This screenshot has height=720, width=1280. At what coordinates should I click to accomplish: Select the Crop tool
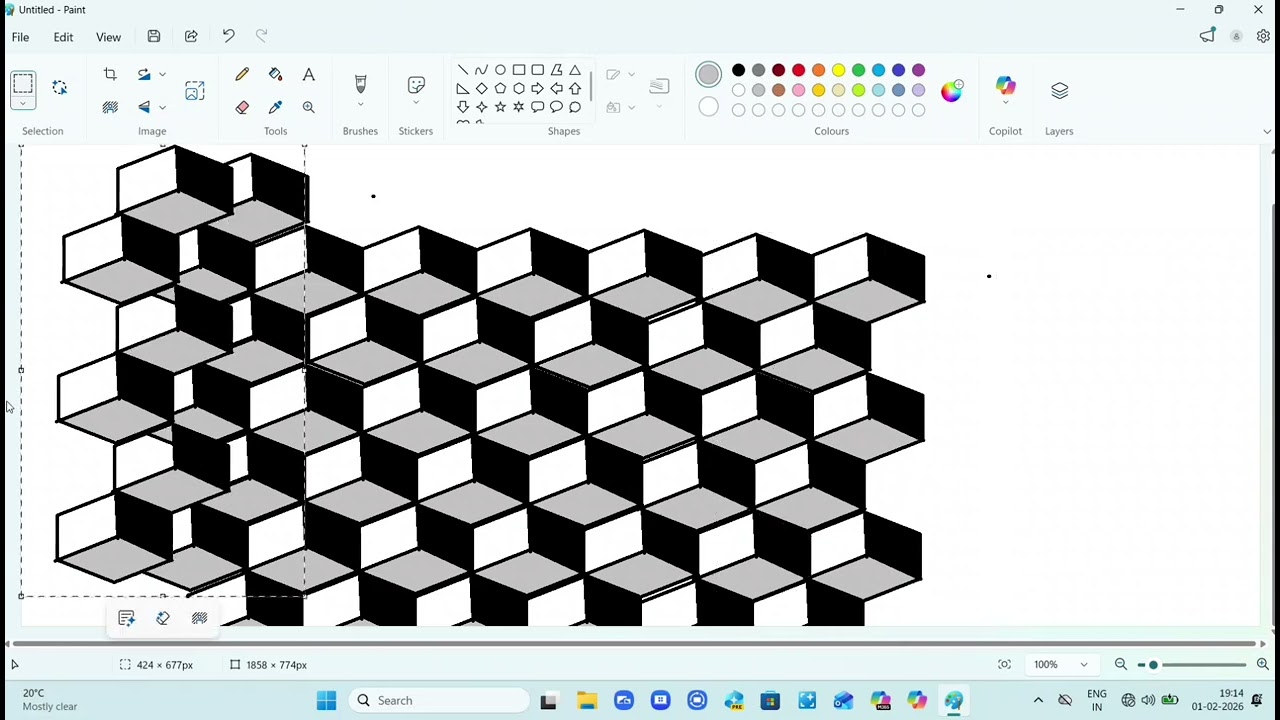[x=110, y=75]
